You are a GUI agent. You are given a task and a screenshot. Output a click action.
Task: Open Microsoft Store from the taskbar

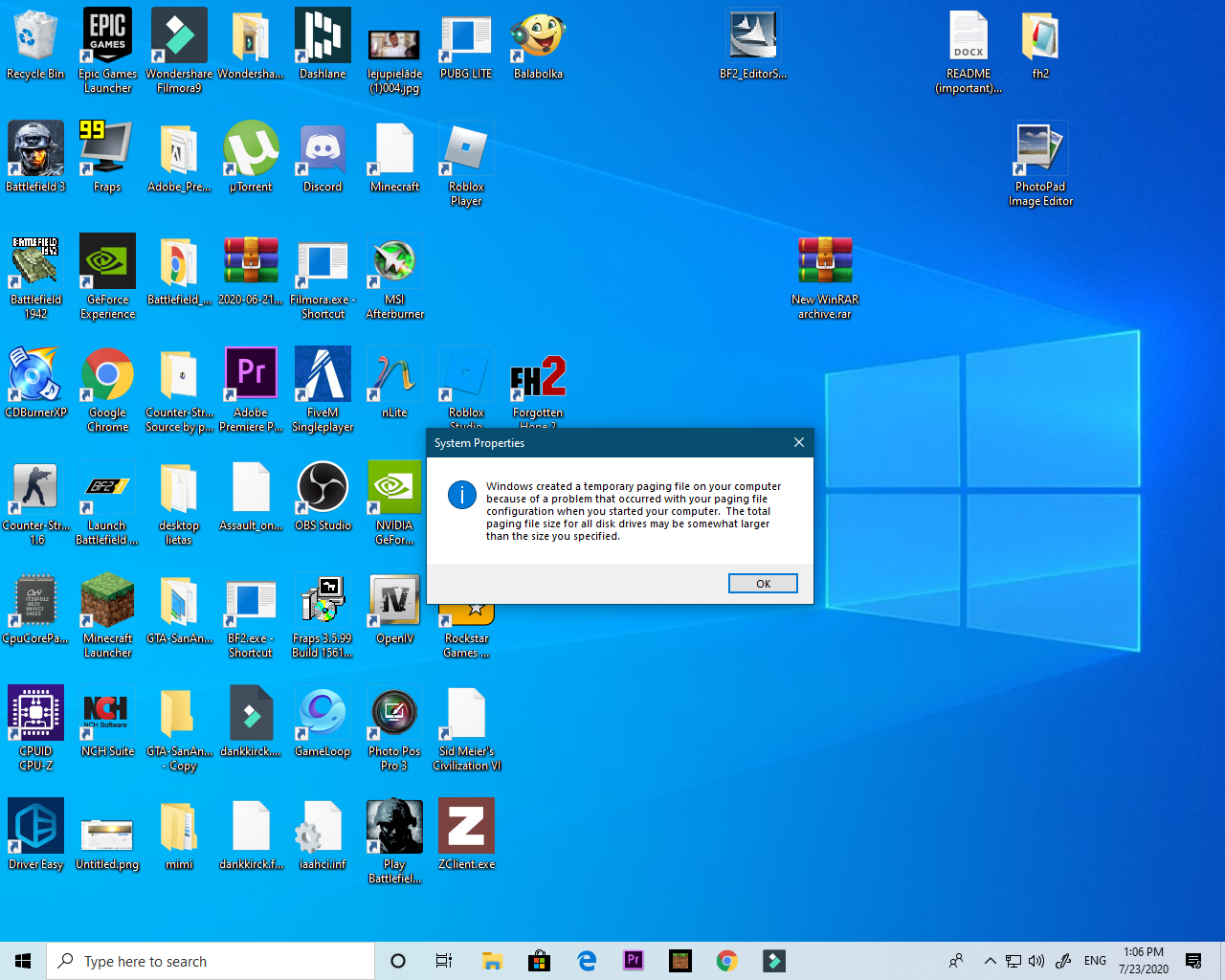[539, 961]
